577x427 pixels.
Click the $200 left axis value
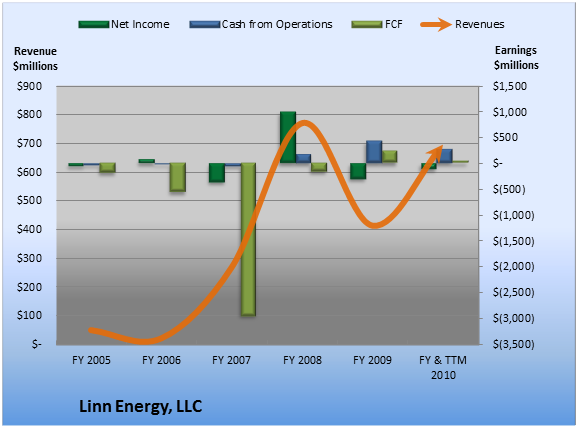point(30,287)
